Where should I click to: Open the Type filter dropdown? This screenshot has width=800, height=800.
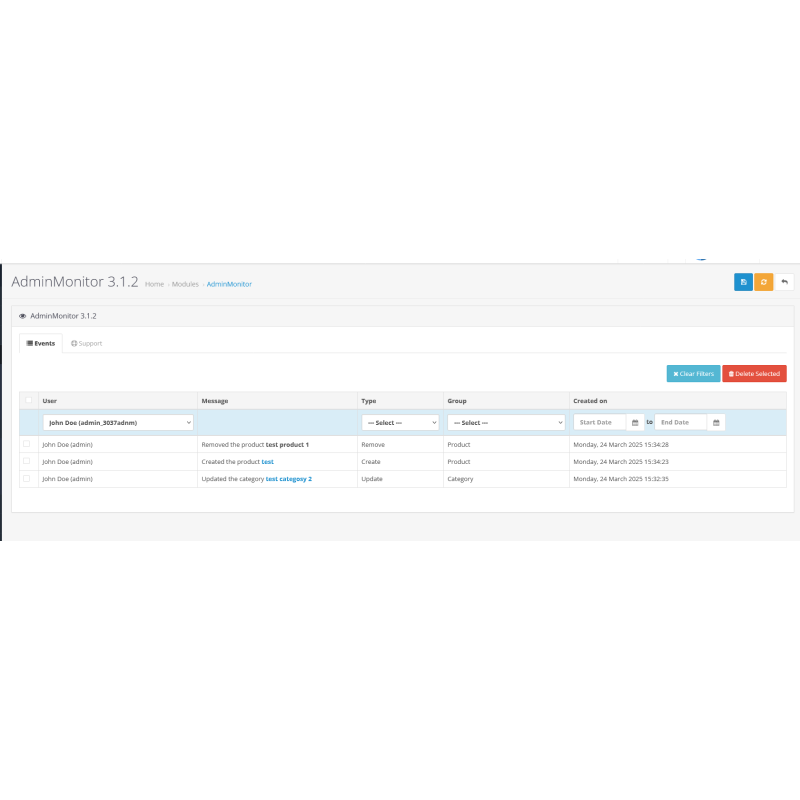(400, 423)
